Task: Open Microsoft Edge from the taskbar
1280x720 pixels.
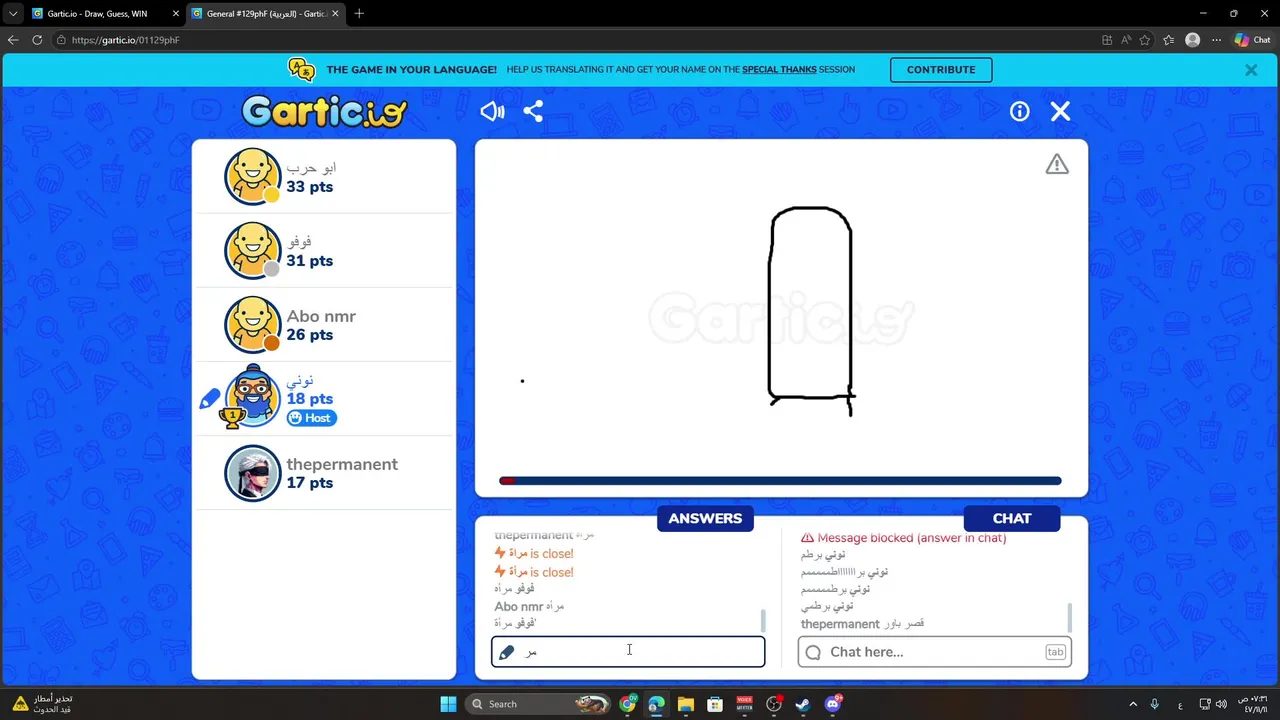Action: coord(656,704)
